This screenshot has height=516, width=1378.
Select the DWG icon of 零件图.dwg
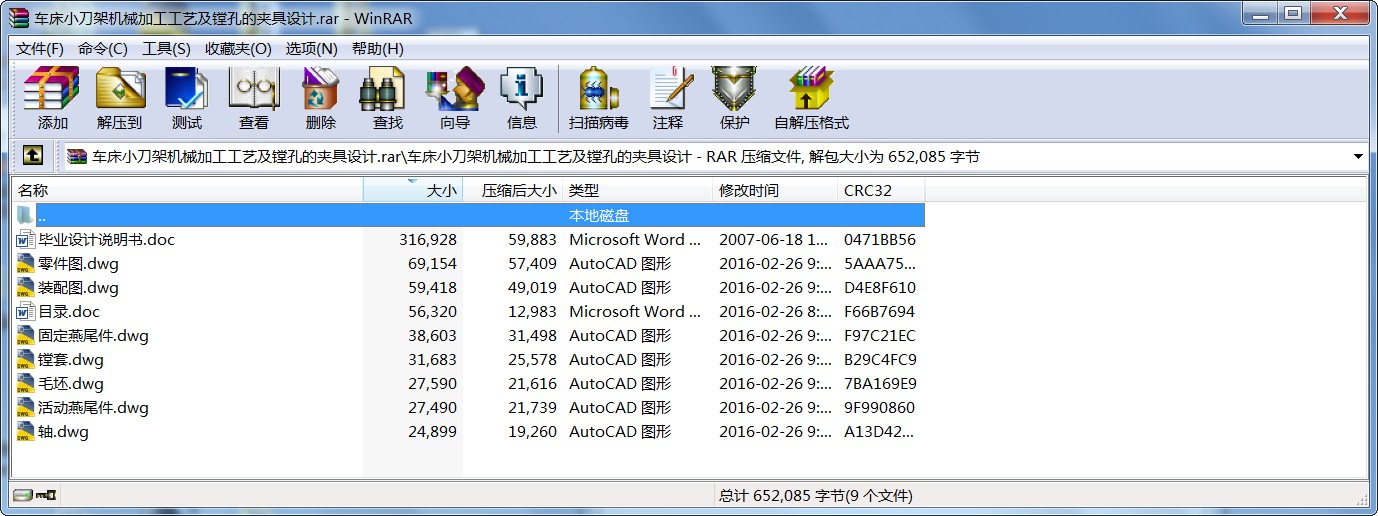pyautogui.click(x=26, y=264)
